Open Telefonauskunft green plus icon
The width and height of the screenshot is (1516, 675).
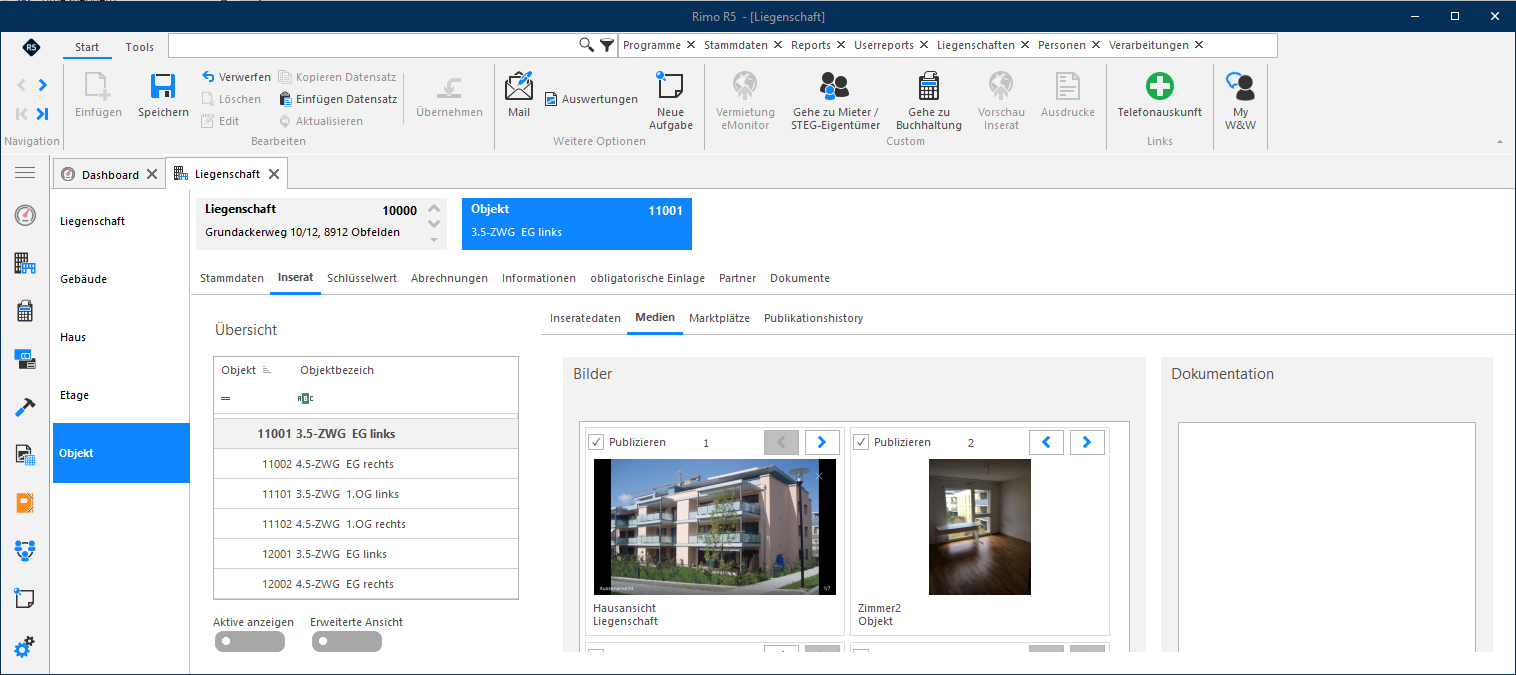(x=1159, y=87)
